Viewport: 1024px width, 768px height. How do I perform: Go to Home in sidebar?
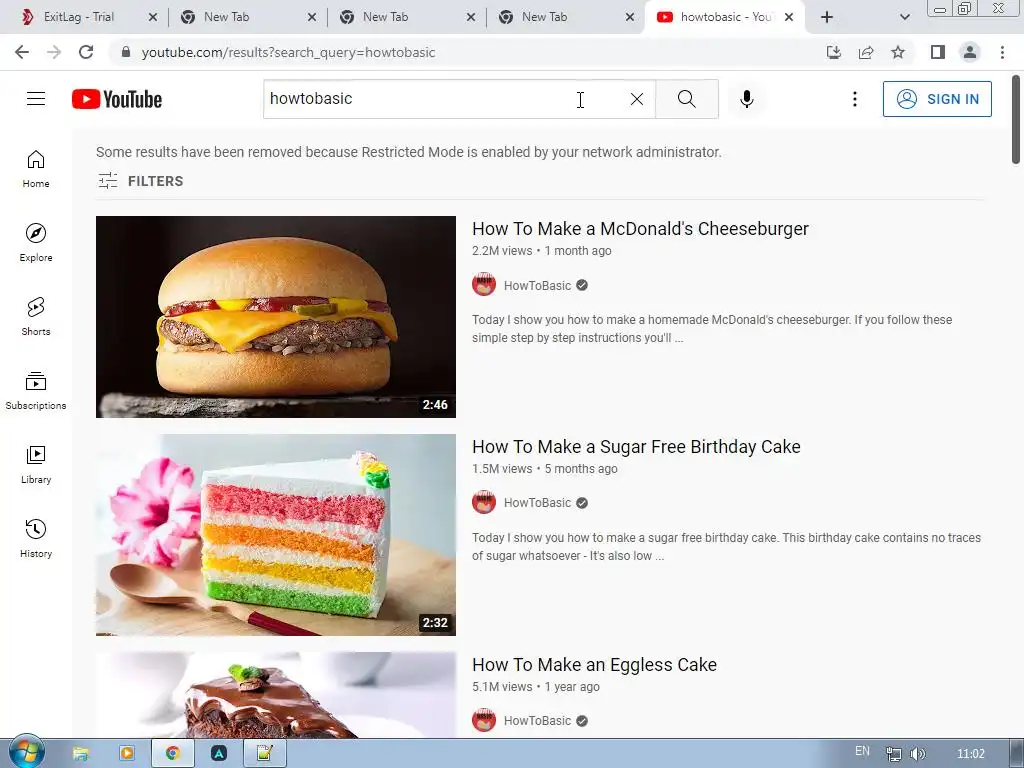coord(36,169)
